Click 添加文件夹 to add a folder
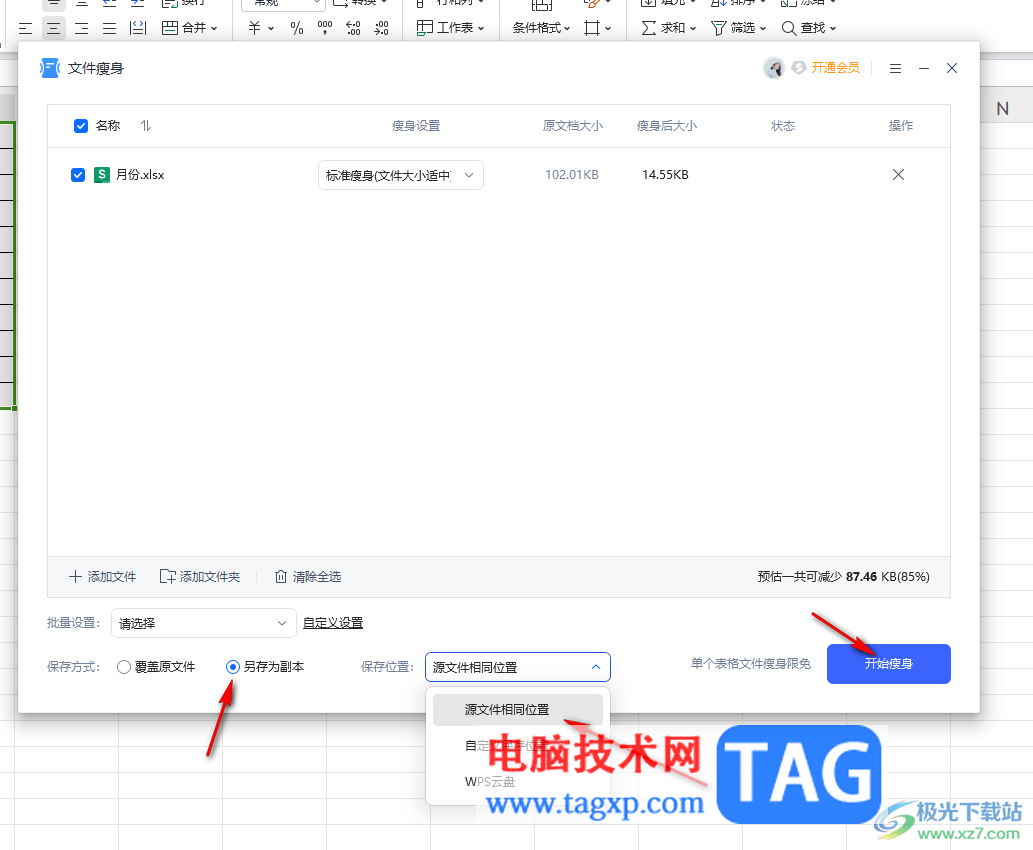The image size is (1033, 850). click(200, 577)
